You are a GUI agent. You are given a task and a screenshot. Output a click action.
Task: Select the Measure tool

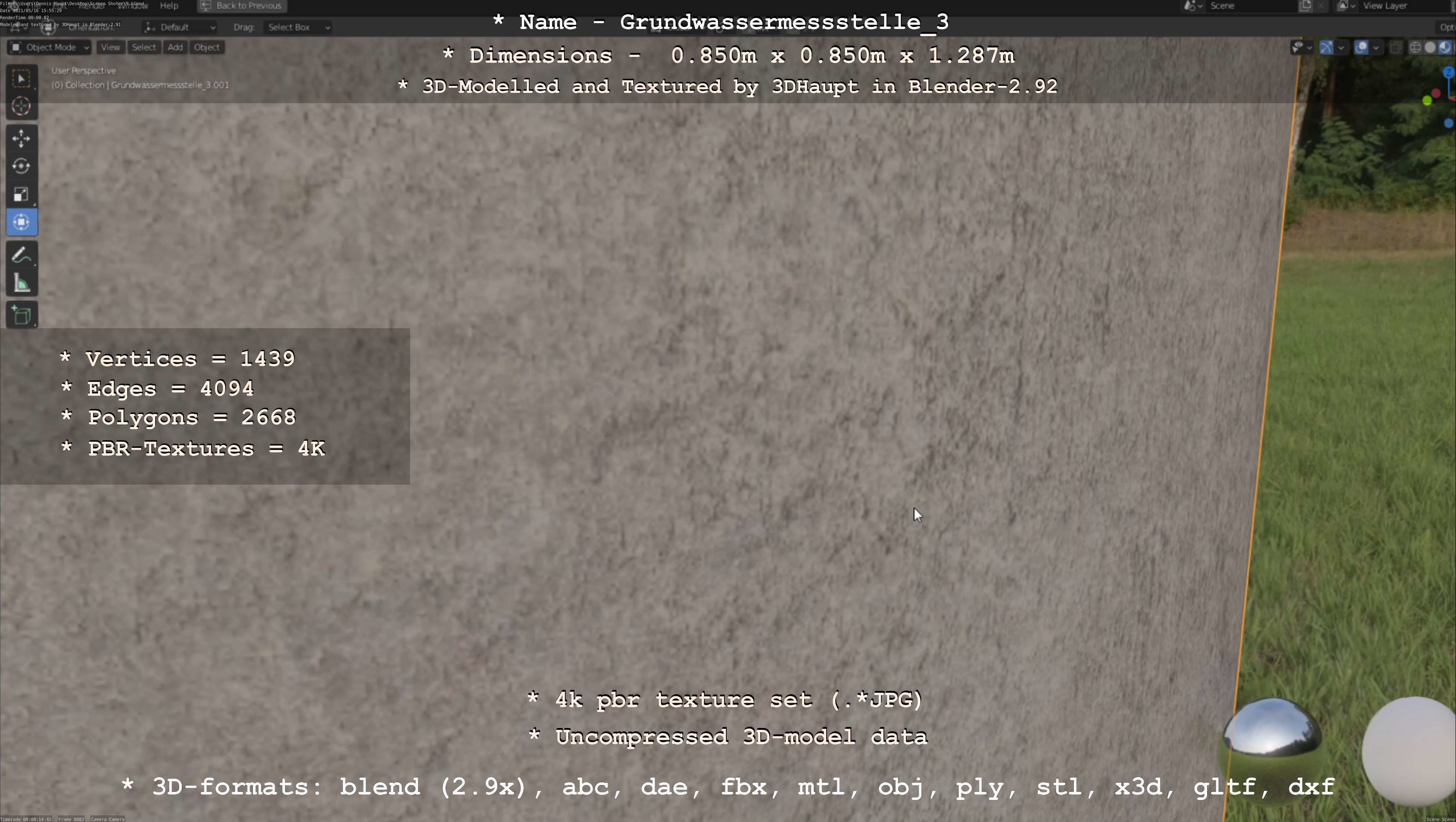(21, 283)
